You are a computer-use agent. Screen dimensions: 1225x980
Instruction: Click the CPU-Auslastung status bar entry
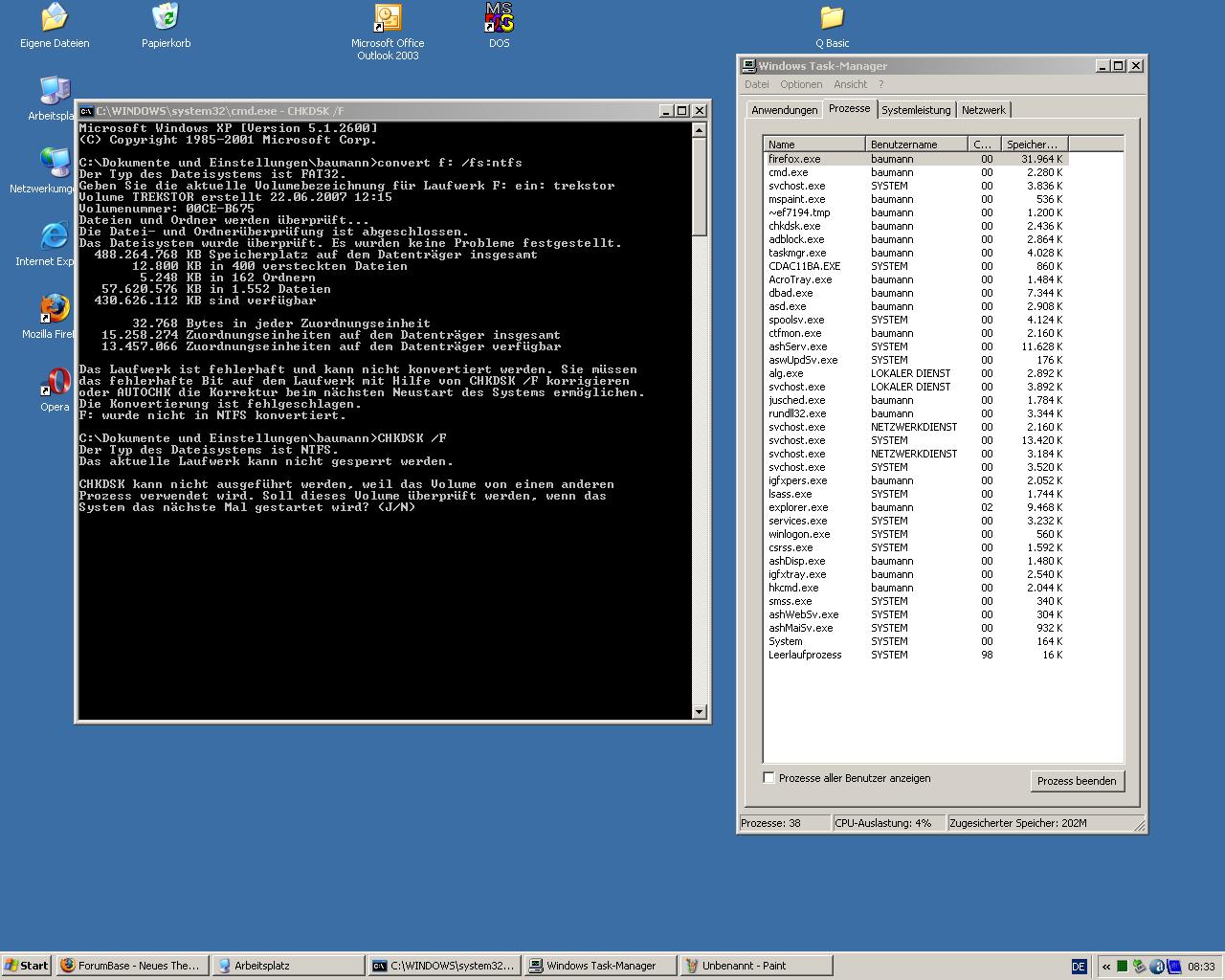tap(888, 823)
